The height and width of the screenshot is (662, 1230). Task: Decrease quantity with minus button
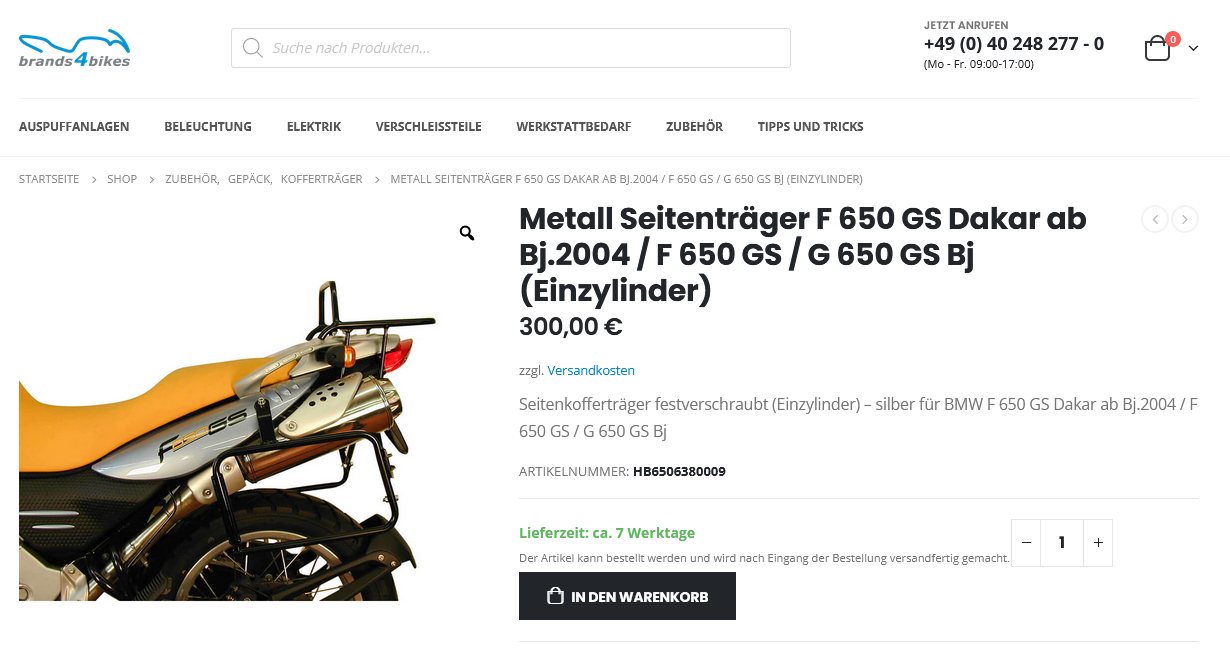pos(1026,543)
